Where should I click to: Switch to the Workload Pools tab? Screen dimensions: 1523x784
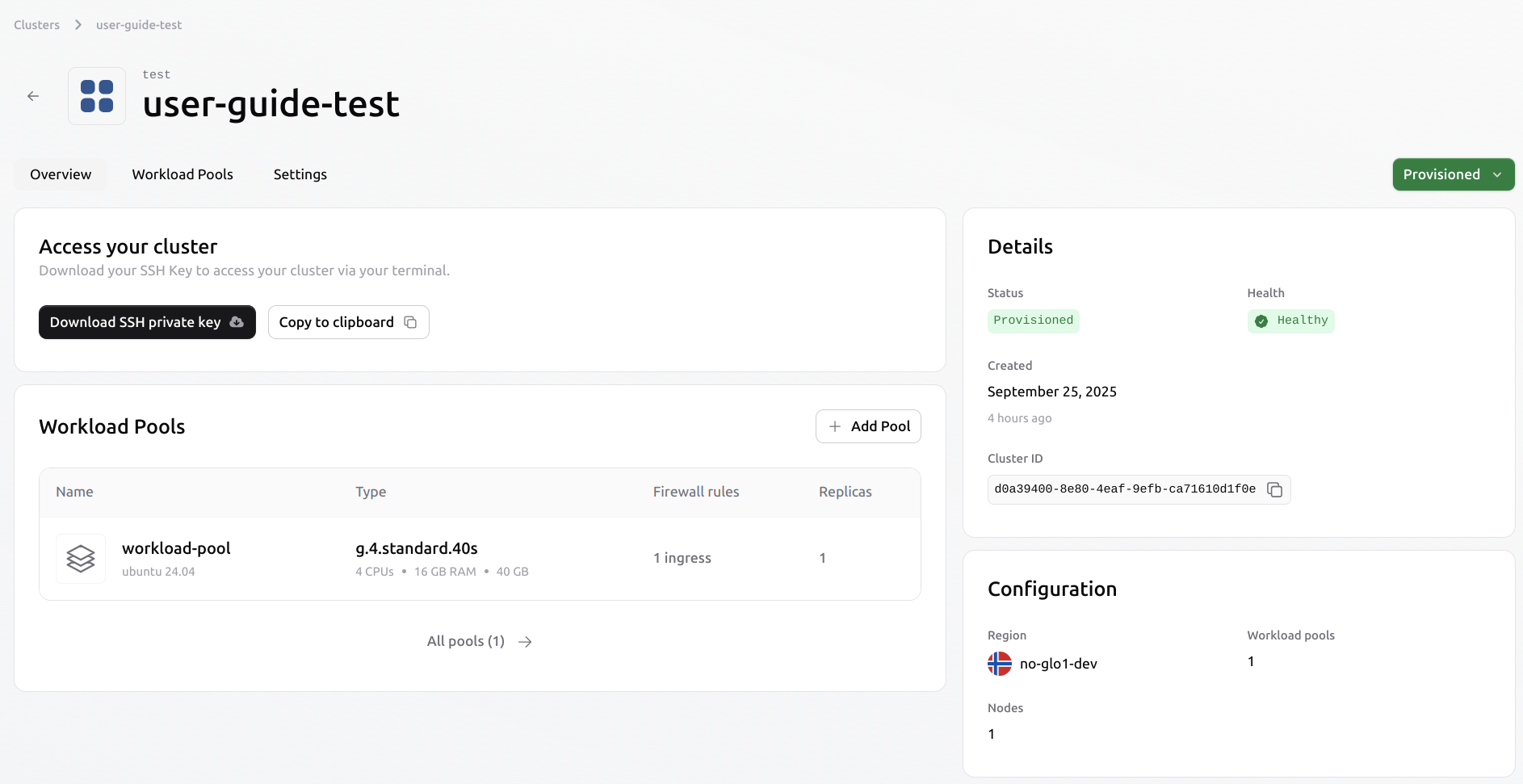coord(183,174)
